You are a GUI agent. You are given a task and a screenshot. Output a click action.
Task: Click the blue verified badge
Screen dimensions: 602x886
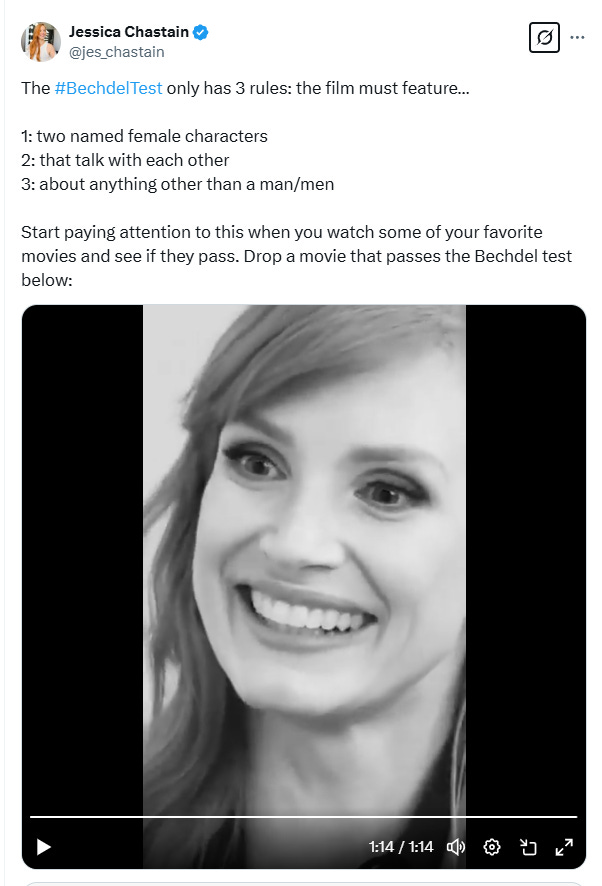[x=200, y=32]
